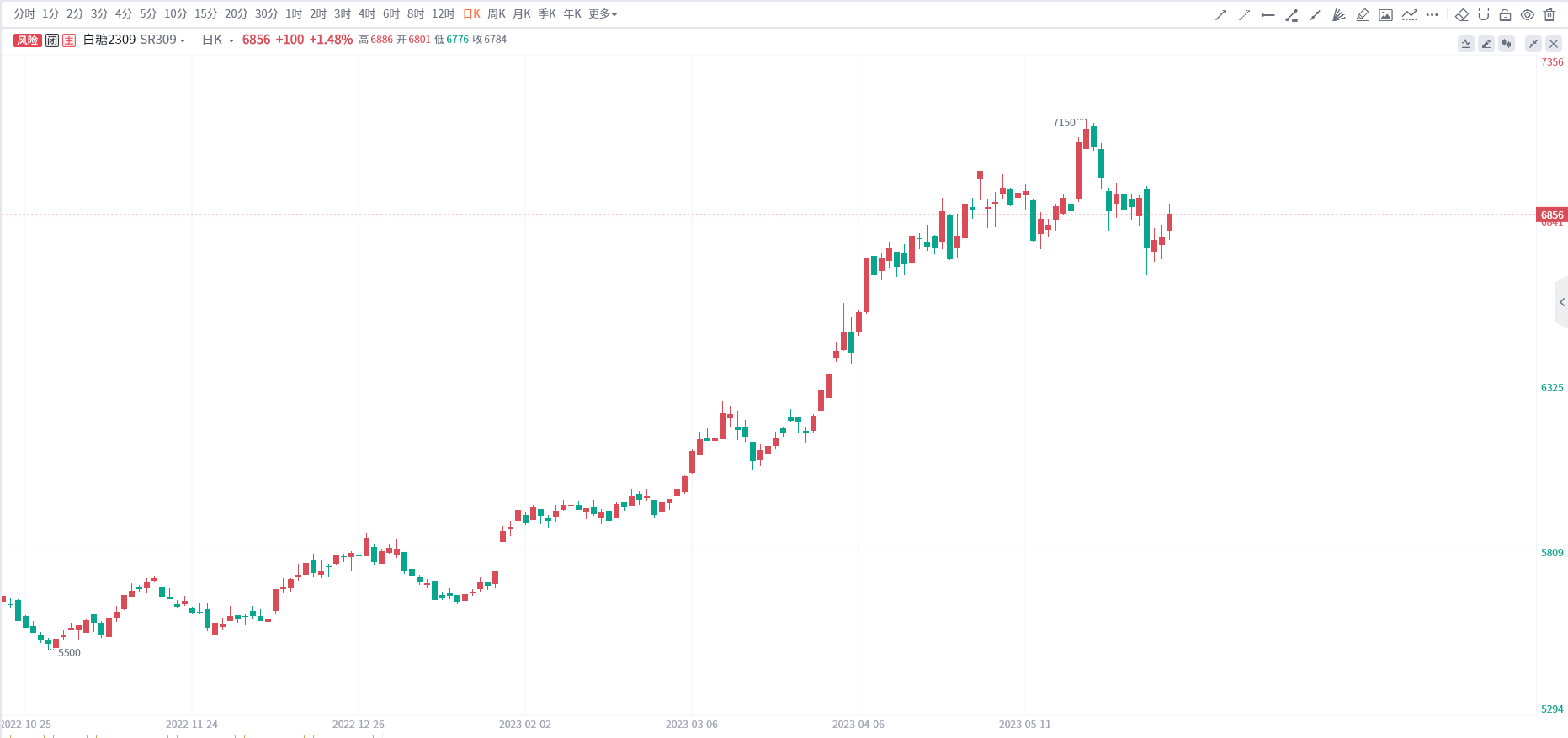Screen dimensions: 1568x738
Task: Click the pencil edit button below toolbar
Action: (x=1486, y=44)
